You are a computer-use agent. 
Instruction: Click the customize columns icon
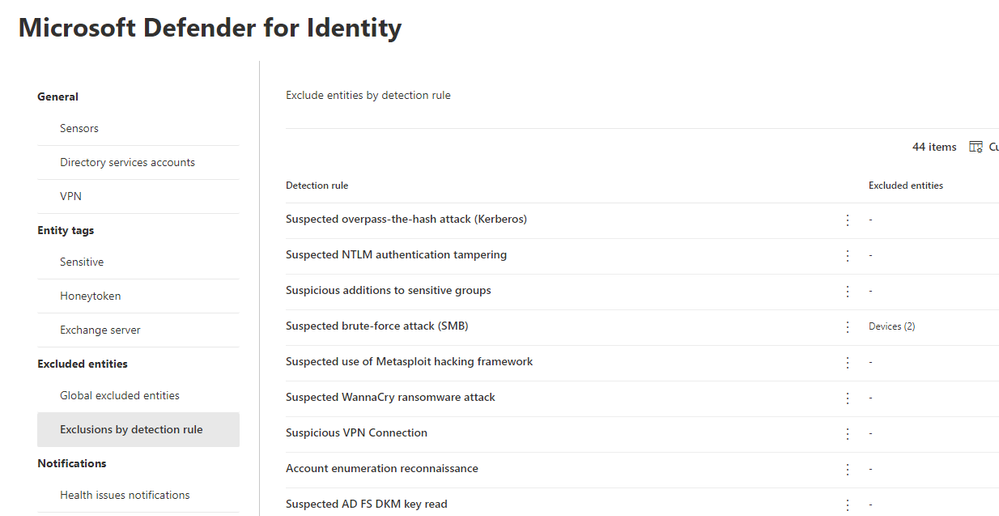pyautogui.click(x=976, y=147)
